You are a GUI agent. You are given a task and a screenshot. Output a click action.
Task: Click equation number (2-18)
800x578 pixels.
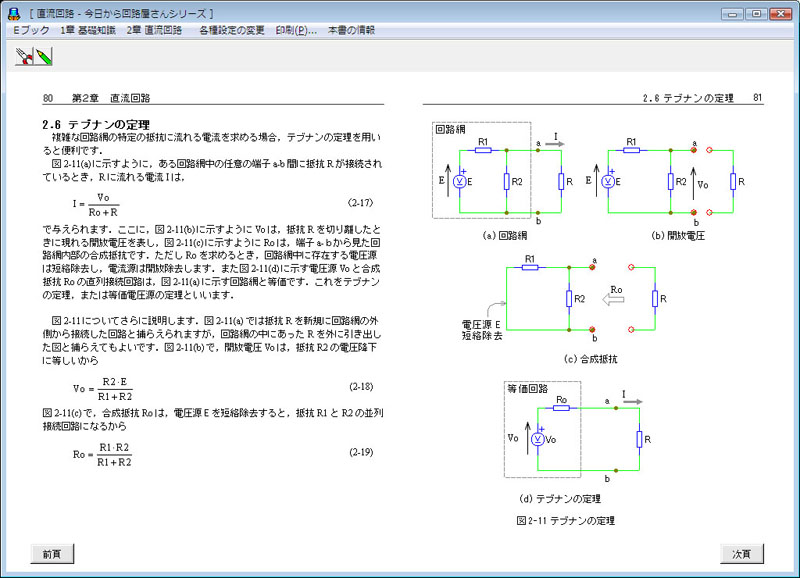(x=361, y=386)
